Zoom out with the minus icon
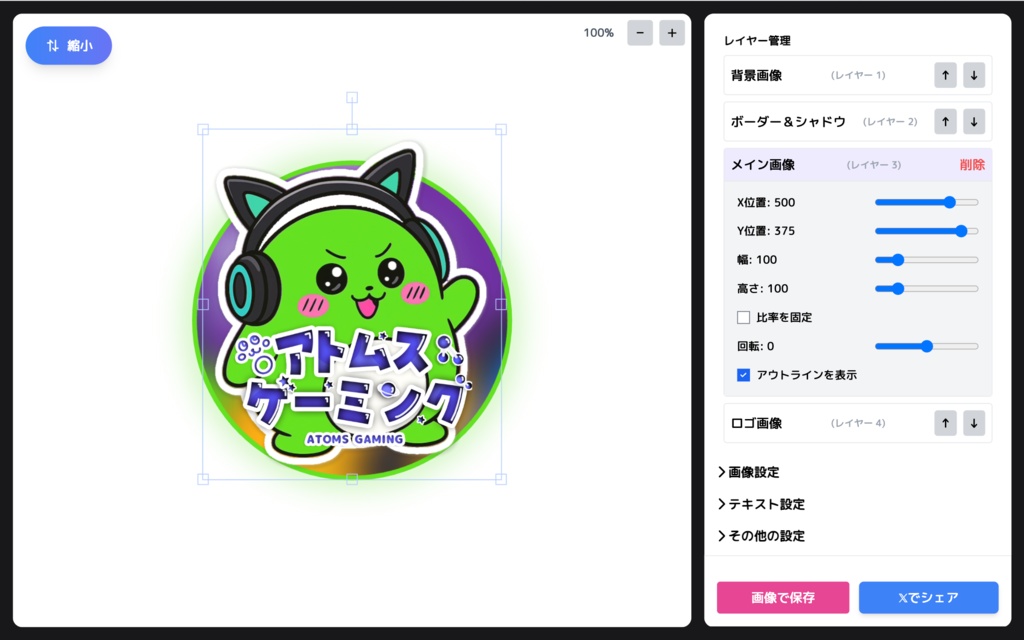Screen dimensions: 1024x640 click(639, 32)
